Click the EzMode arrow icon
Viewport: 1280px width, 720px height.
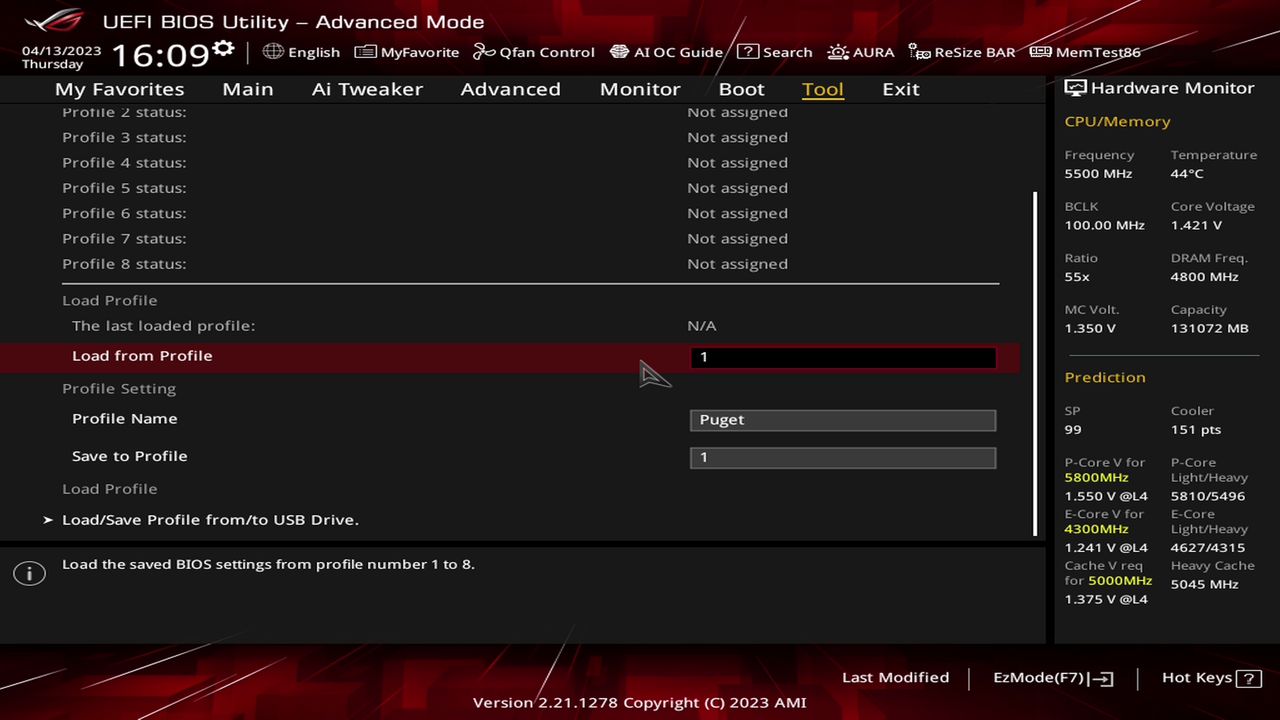coord(1102,678)
